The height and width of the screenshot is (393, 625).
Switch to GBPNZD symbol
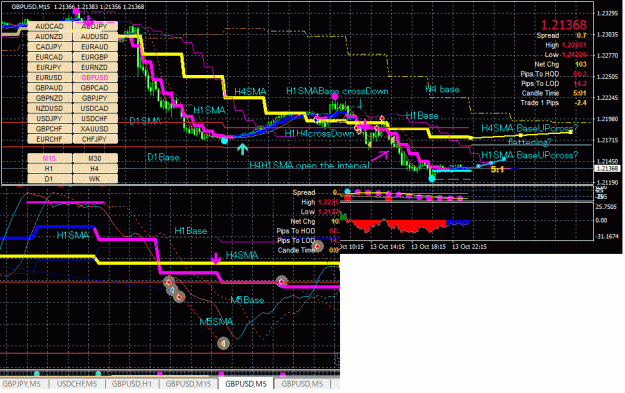click(x=49, y=98)
